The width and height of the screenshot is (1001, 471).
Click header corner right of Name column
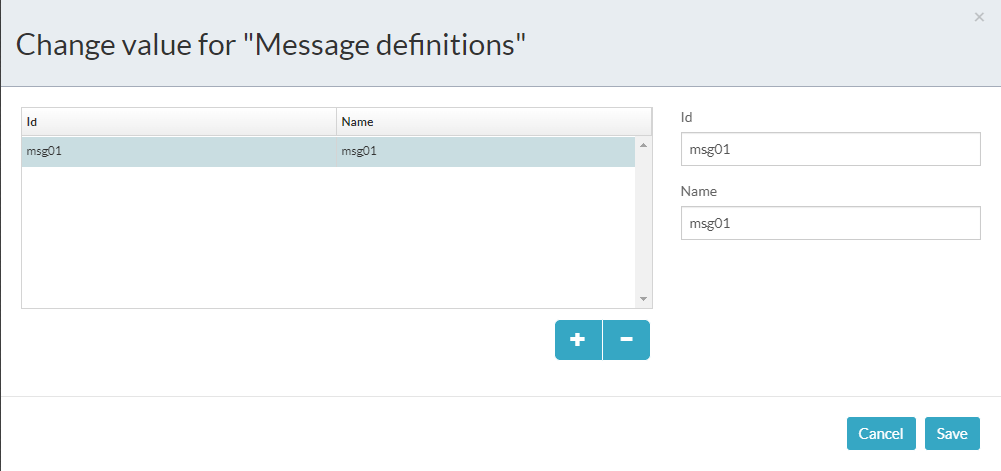coord(643,122)
